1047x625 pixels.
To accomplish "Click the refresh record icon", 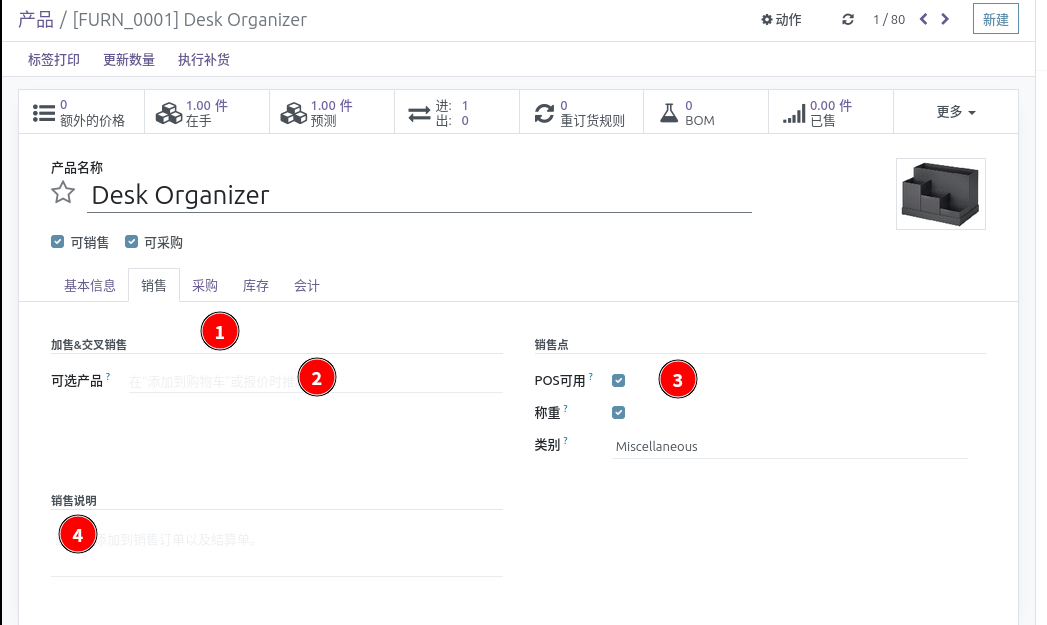I will [x=847, y=19].
